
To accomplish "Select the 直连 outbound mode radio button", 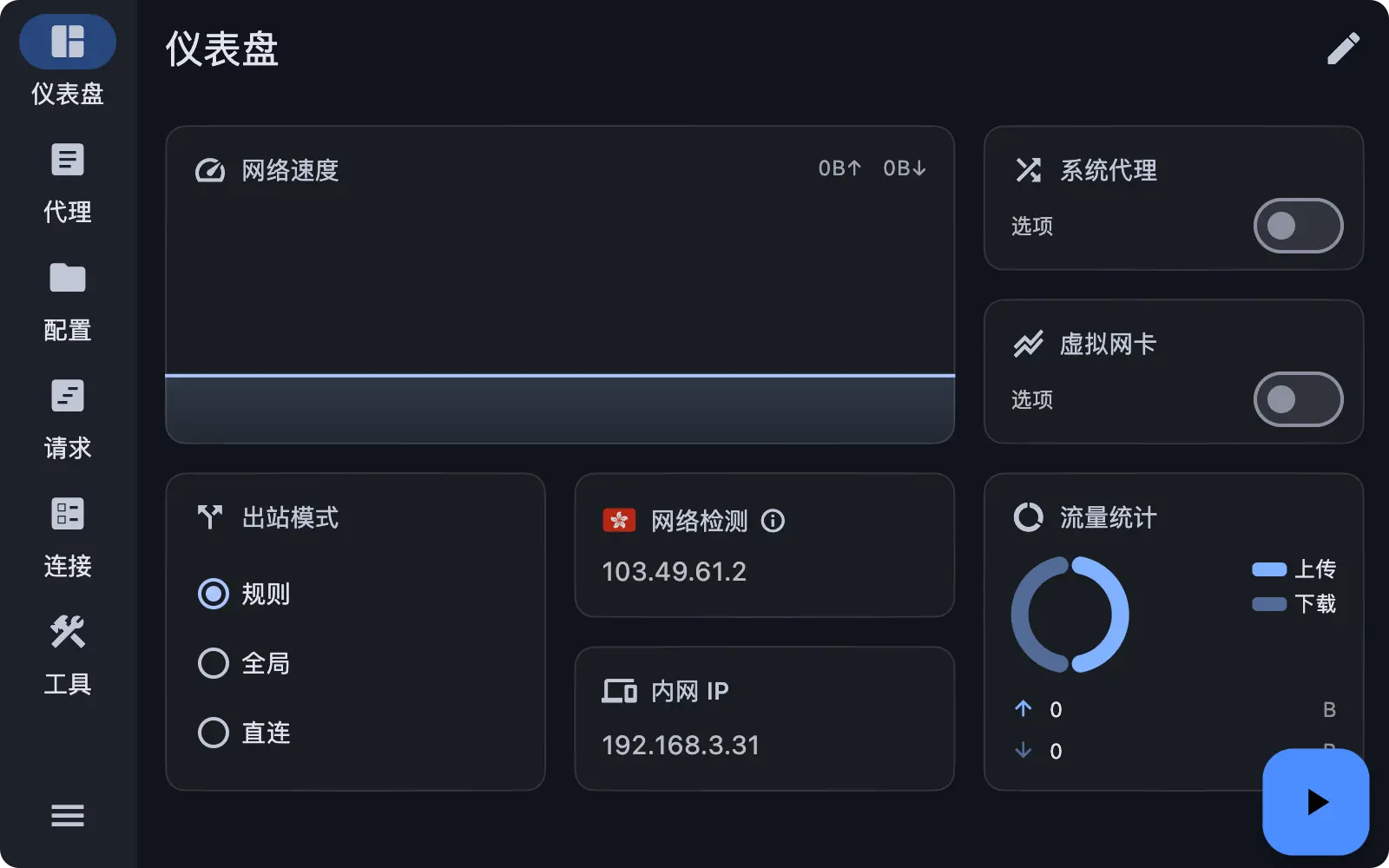I will [213, 733].
